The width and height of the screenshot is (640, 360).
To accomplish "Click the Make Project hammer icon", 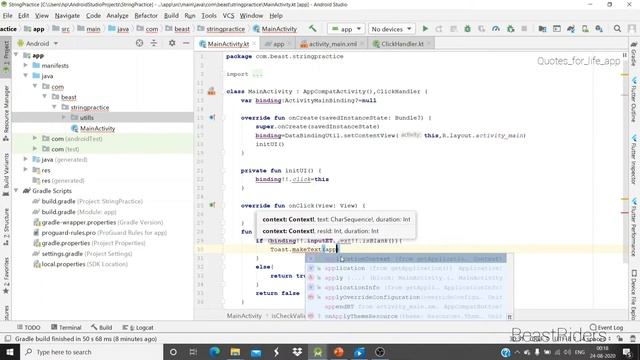I will pos(312,29).
